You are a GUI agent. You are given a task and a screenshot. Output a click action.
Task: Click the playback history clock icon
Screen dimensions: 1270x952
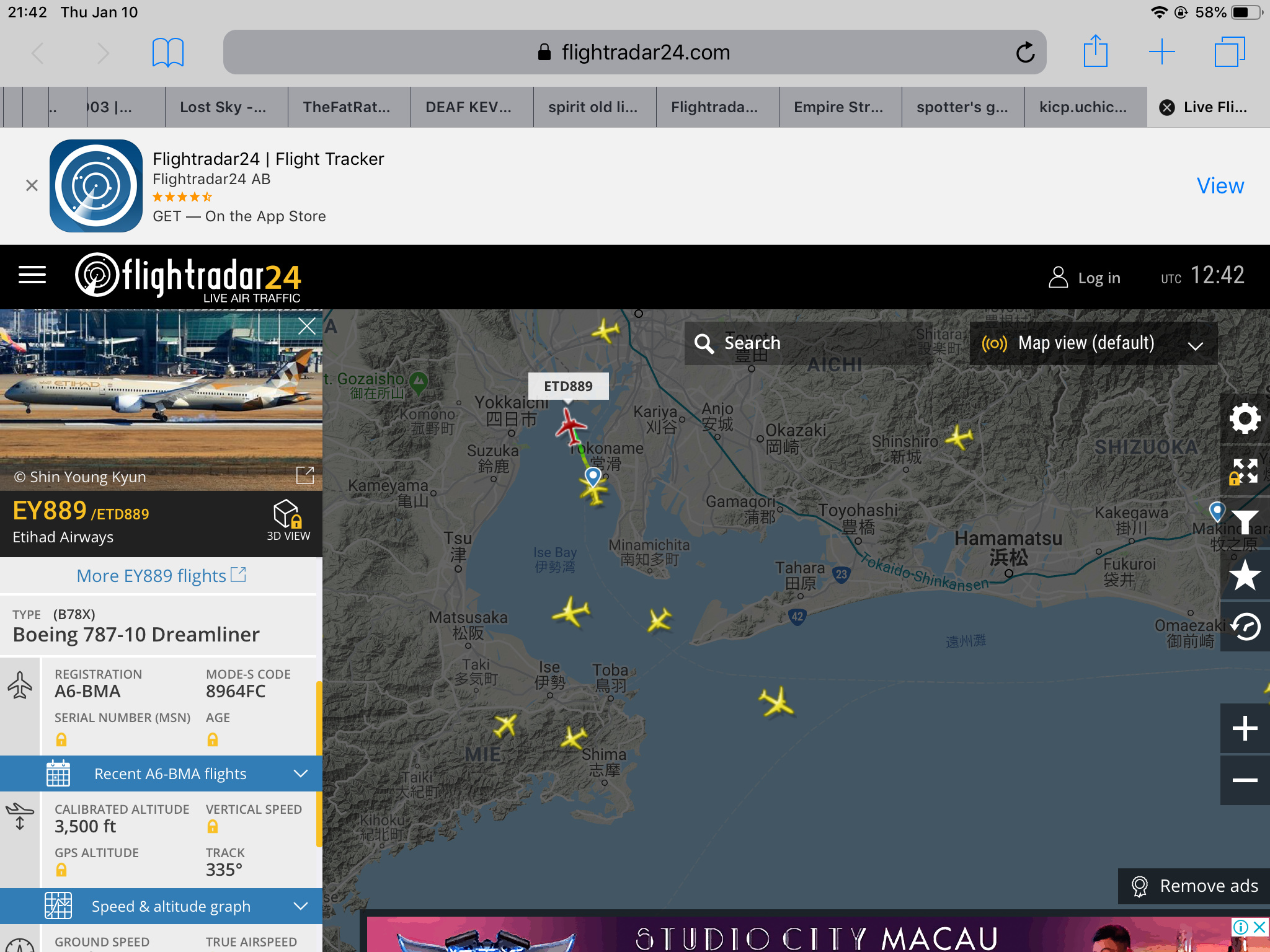click(x=1245, y=627)
